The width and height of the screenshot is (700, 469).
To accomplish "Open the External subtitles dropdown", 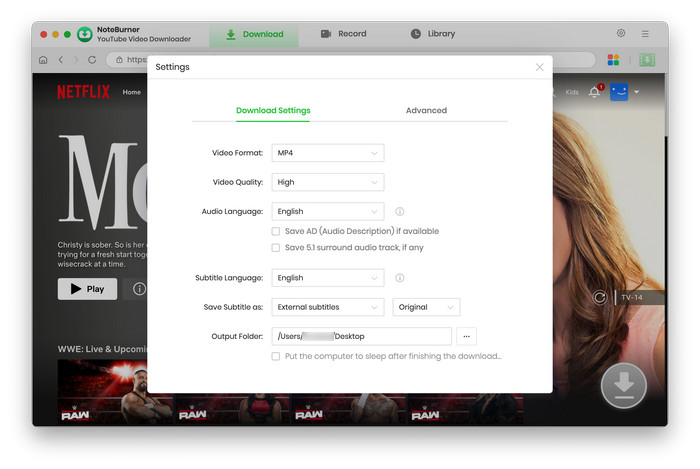I will pos(328,307).
